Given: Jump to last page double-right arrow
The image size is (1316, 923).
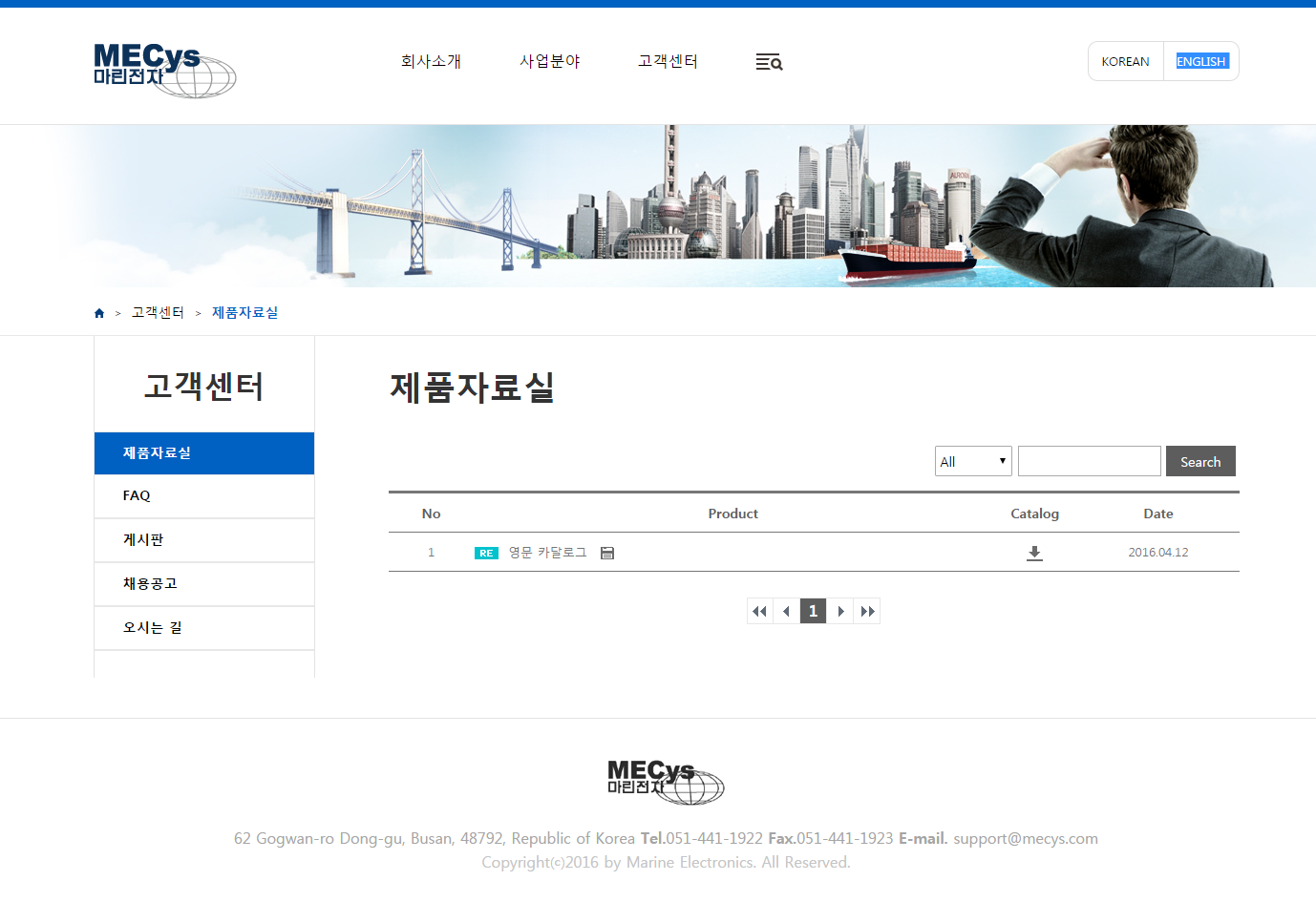Looking at the screenshot, I should tap(867, 611).
